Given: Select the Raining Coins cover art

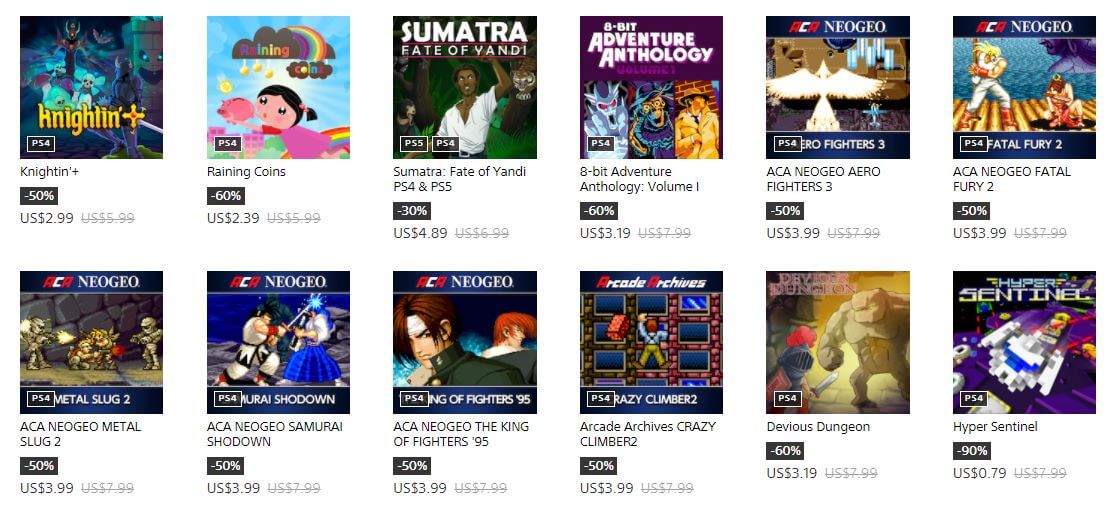Looking at the screenshot, I should (x=279, y=87).
